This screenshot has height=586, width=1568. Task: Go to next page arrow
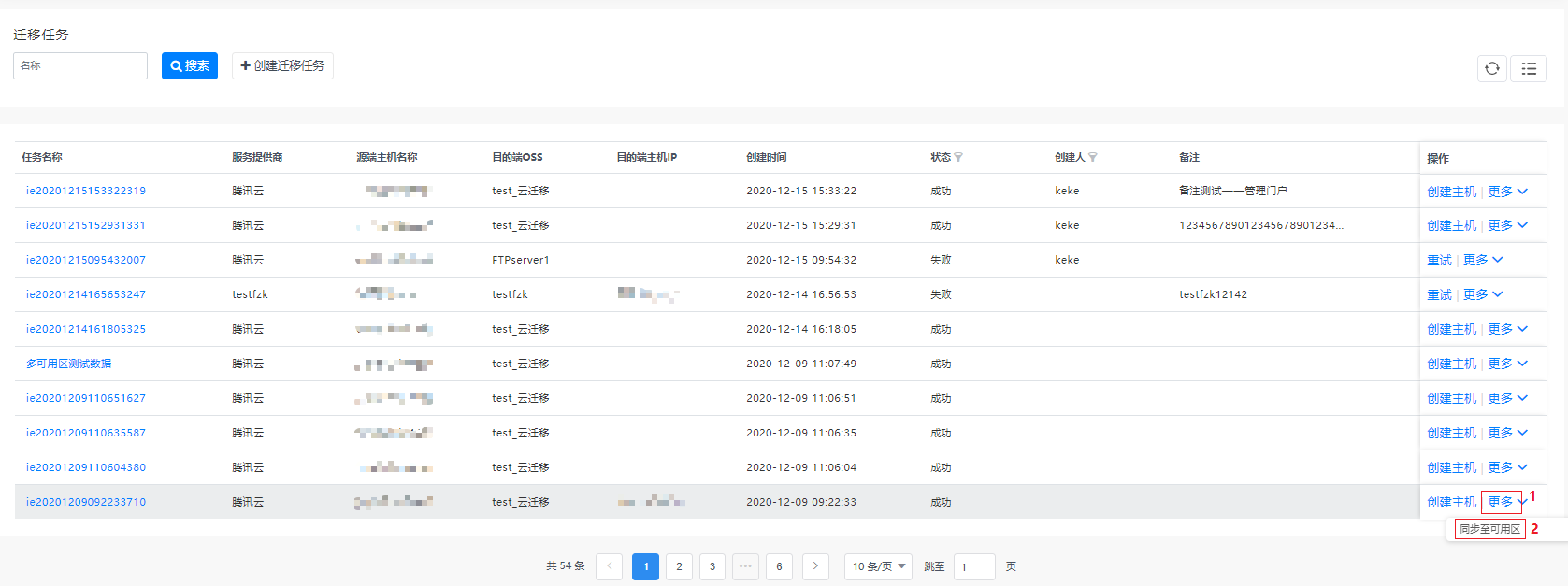pos(815,566)
